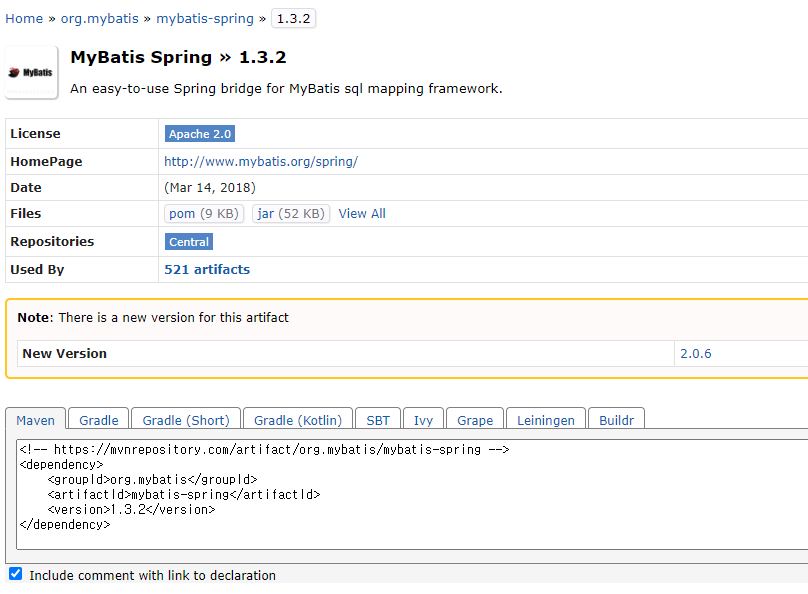Open org.mybatis breadcrumb link
This screenshot has height=594, width=808.
tap(99, 19)
